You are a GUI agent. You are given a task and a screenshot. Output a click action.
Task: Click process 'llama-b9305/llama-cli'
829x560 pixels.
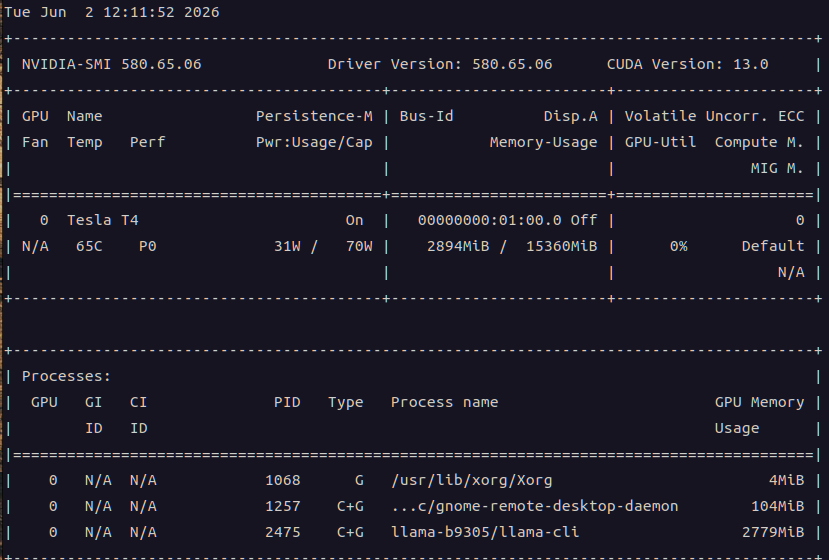(x=485, y=533)
